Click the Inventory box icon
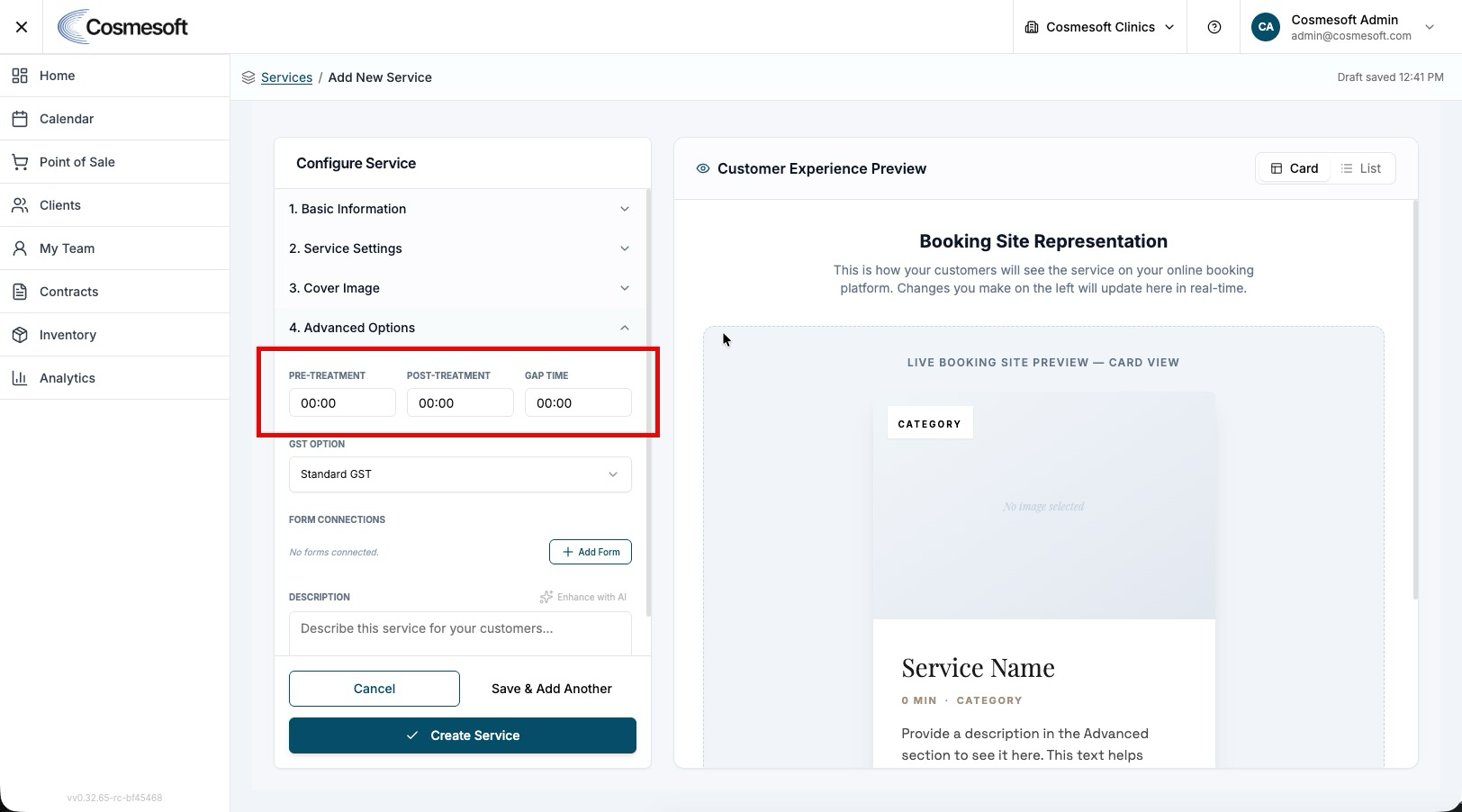Image resolution: width=1462 pixels, height=812 pixels. (20, 335)
